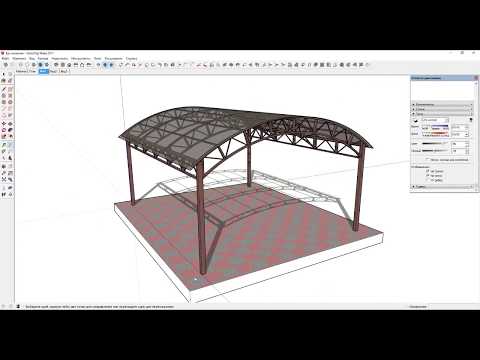Toggle the show shadows button in Shadows panel
Screen dimensions: 480x360
(415, 121)
